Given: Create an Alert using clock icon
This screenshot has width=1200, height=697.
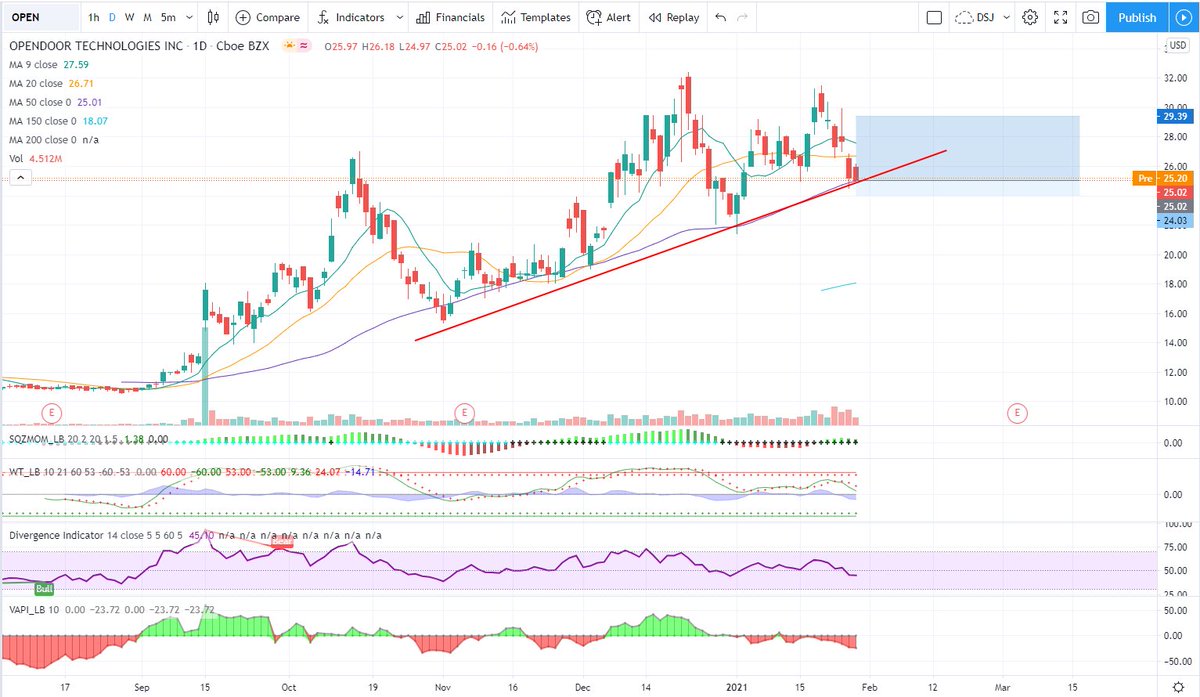Looking at the screenshot, I should tap(594, 17).
